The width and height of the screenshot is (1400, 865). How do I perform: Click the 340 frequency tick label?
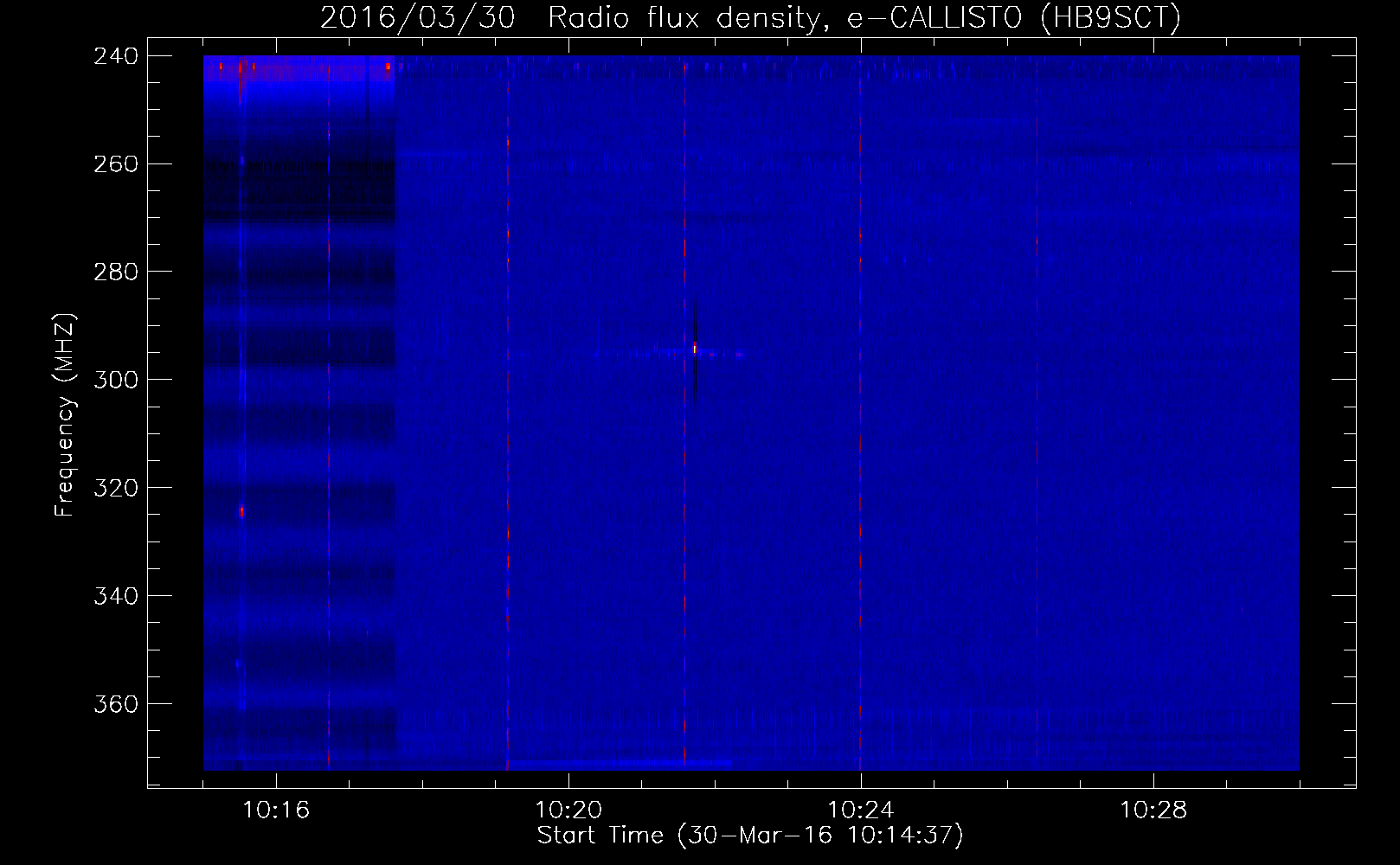pos(116,597)
